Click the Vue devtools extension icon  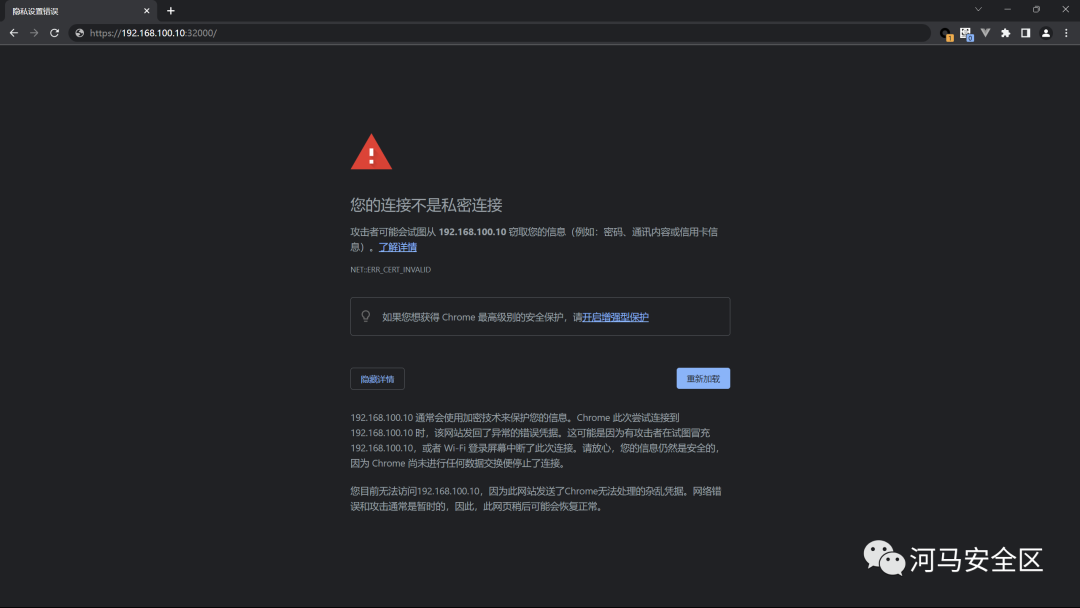(986, 33)
